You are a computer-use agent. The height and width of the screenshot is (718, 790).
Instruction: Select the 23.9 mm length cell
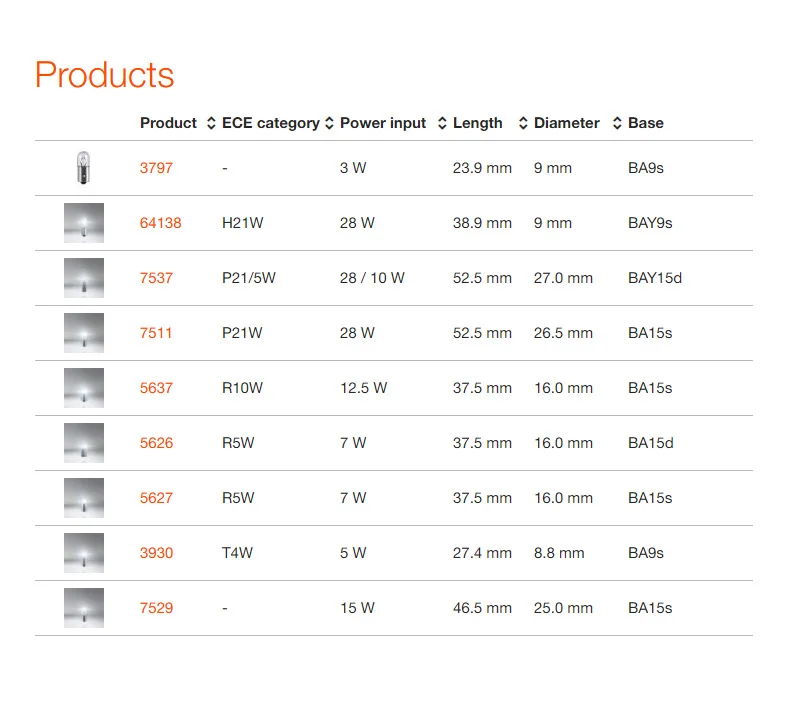[482, 168]
